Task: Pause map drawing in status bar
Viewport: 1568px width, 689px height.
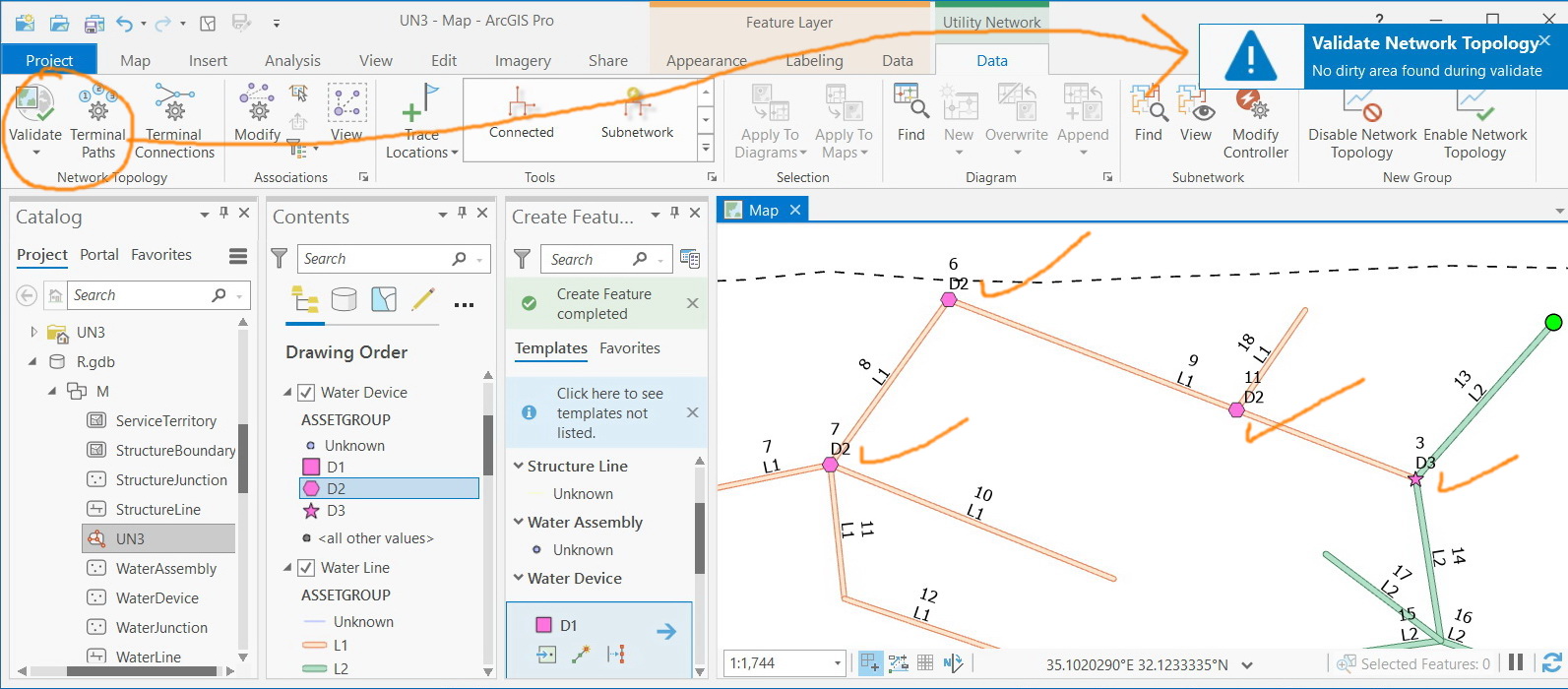Action: (x=1516, y=663)
